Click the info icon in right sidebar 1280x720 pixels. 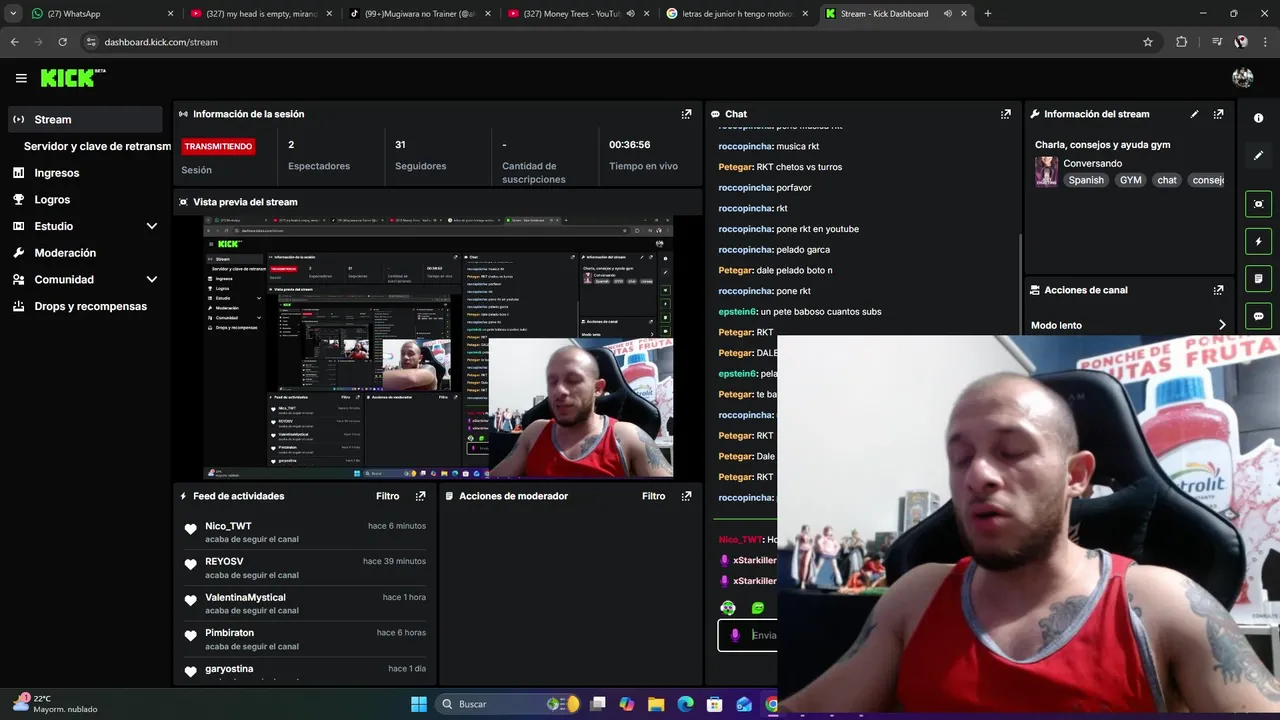tap(1258, 118)
